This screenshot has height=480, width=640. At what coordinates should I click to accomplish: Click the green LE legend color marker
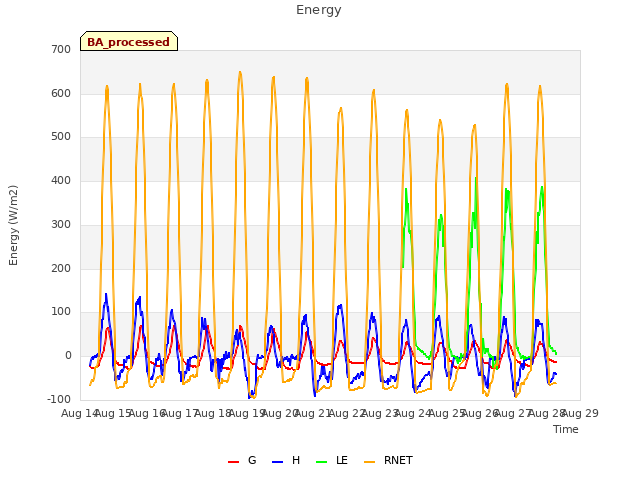322,462
